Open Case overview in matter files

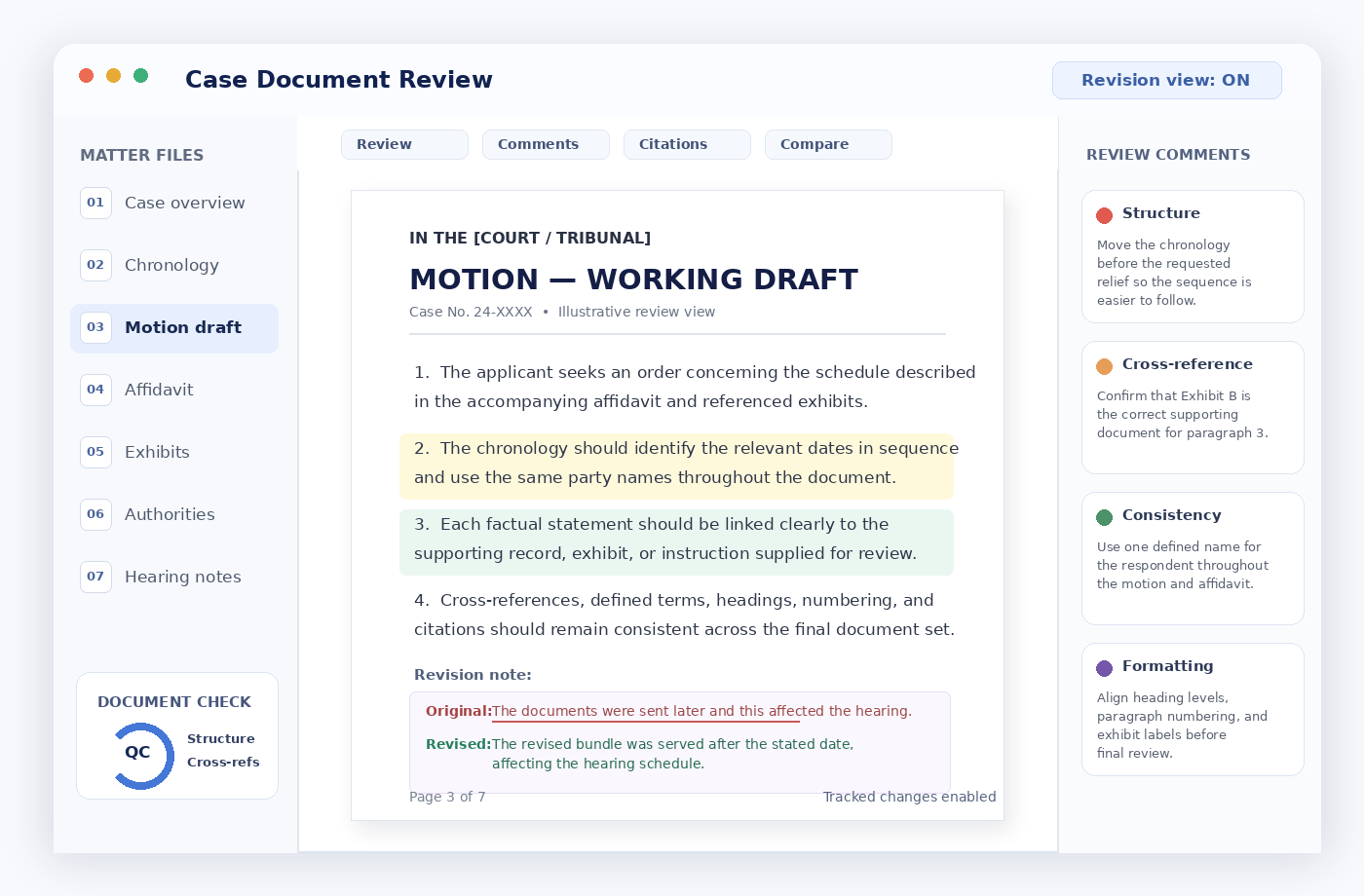click(x=174, y=203)
